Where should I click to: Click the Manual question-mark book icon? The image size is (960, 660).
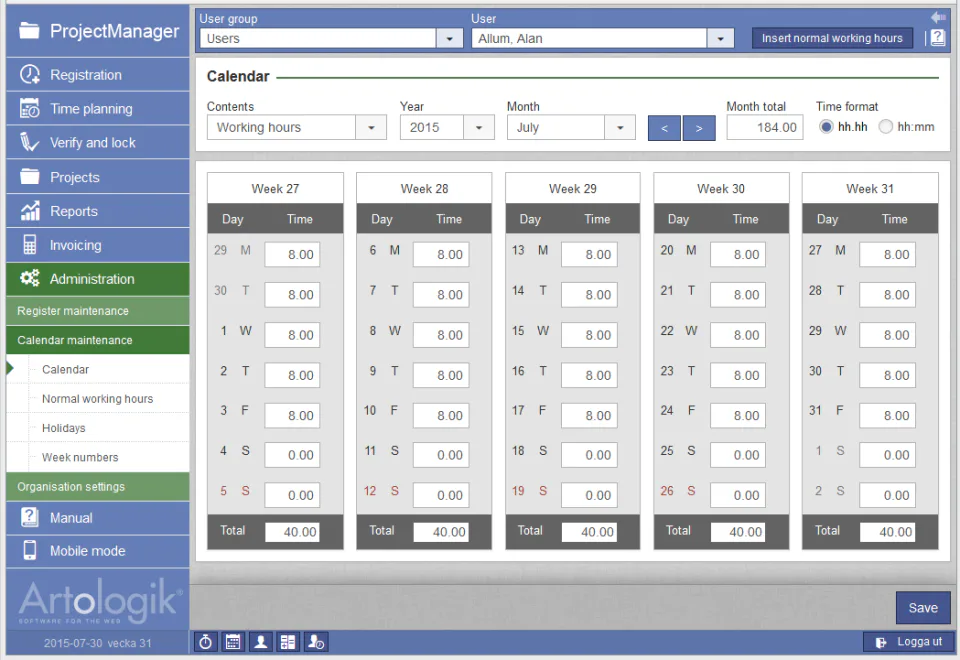click(29, 517)
